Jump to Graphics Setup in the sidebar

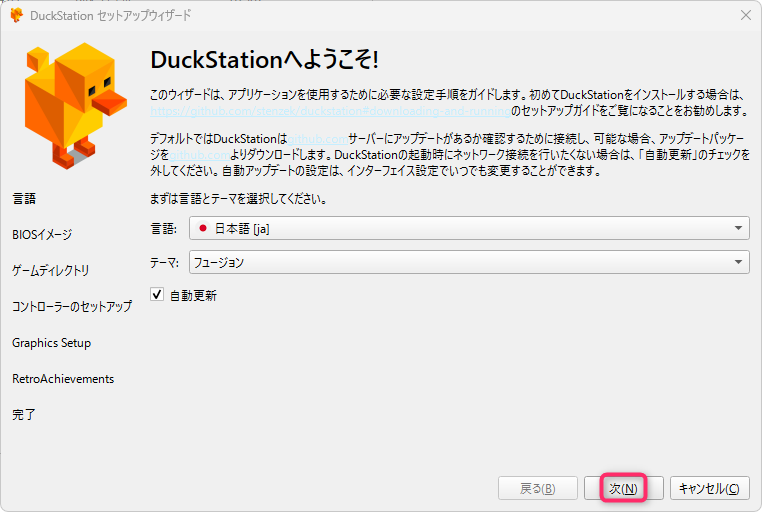[51, 343]
